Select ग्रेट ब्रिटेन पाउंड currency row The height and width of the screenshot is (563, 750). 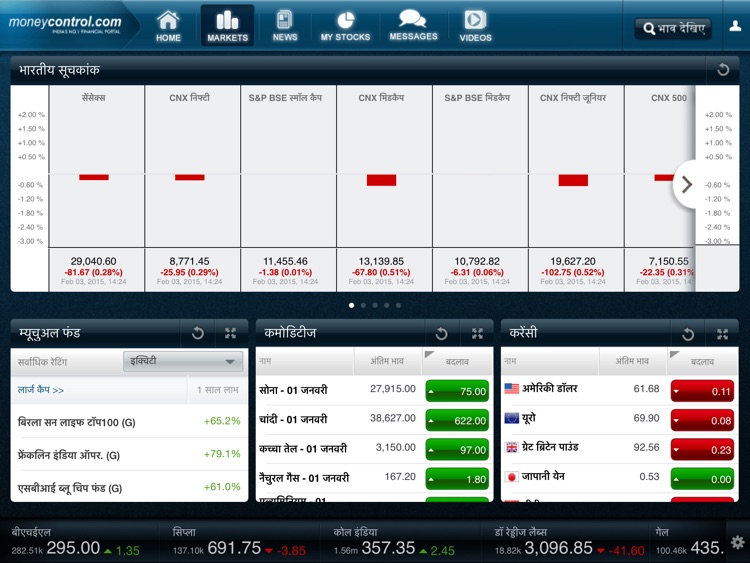(x=619, y=449)
